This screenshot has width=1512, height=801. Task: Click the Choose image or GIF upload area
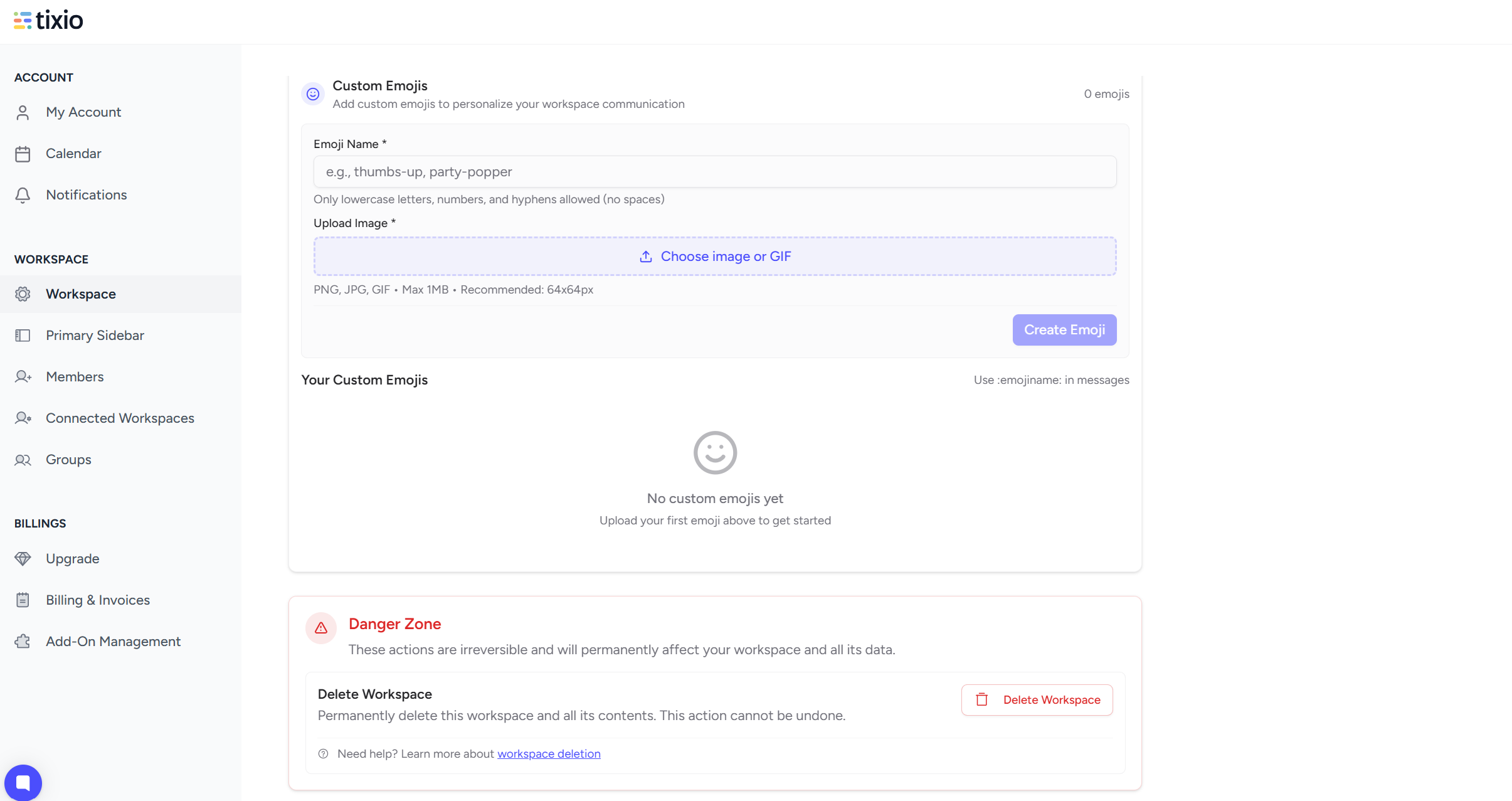pyautogui.click(x=715, y=257)
